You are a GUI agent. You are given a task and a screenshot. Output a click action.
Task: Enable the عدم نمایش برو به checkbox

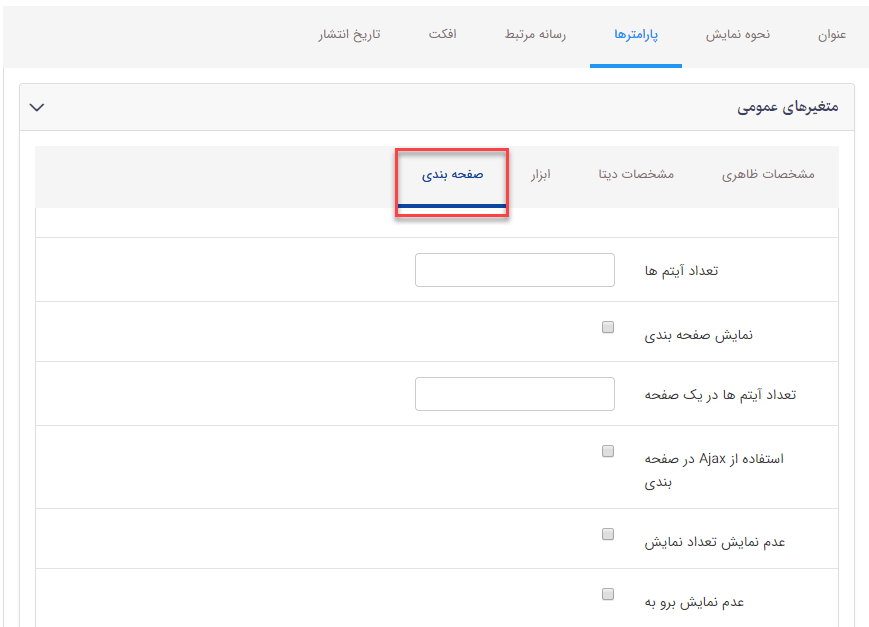pyautogui.click(x=607, y=593)
